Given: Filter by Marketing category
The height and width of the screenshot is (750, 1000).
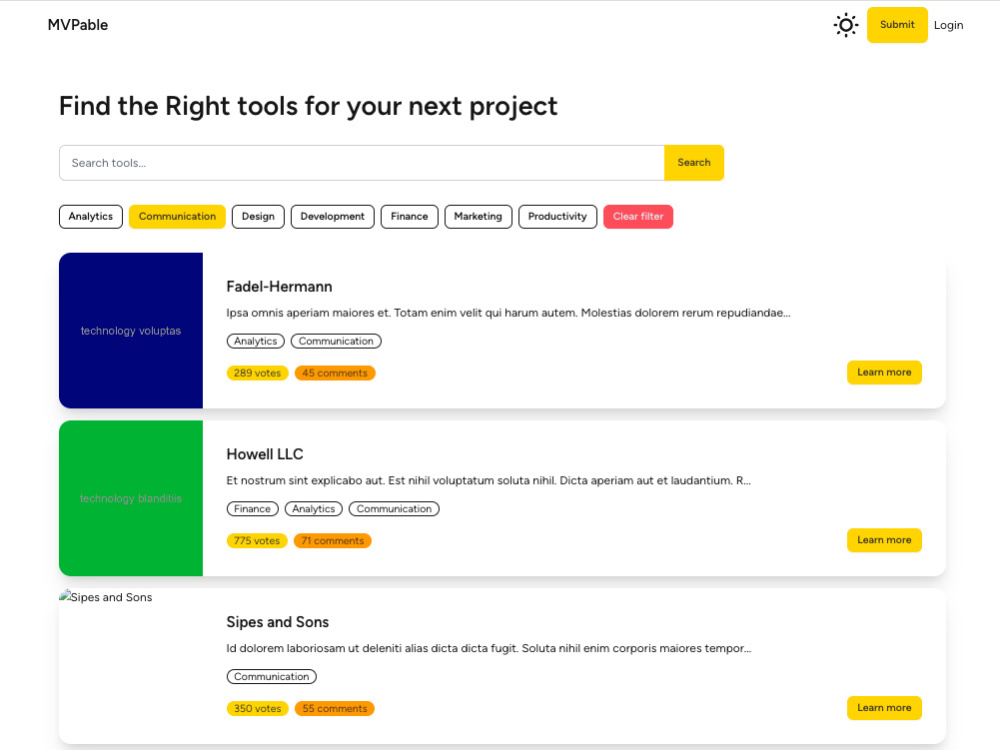Looking at the screenshot, I should point(478,216).
